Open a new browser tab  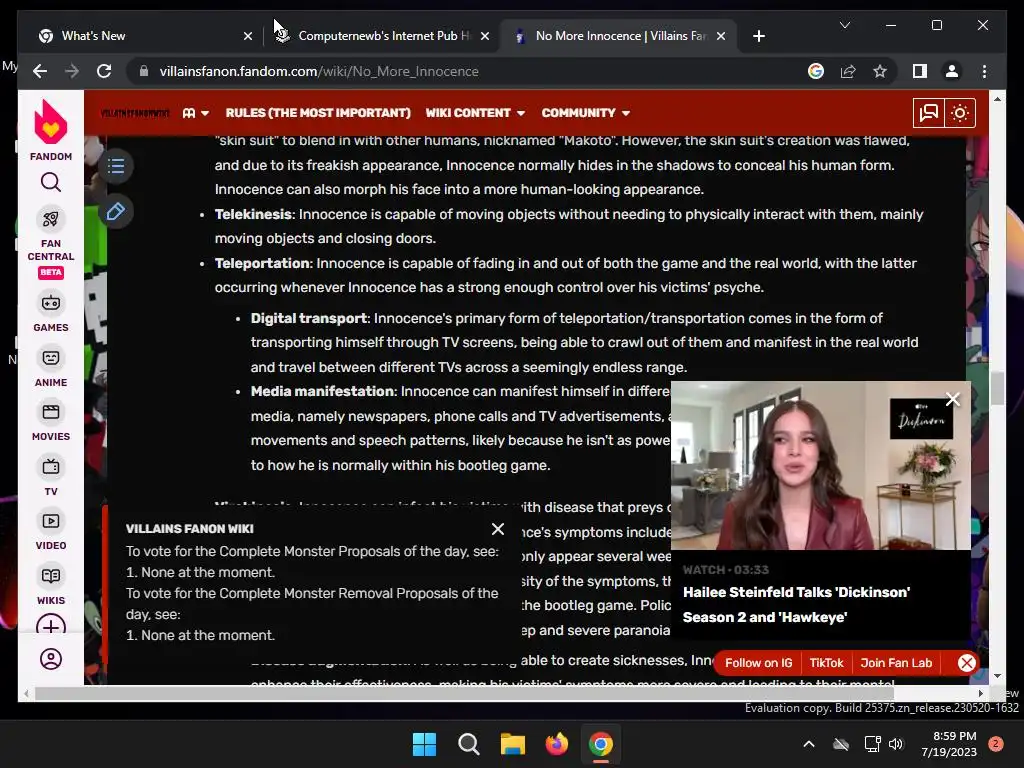point(758,36)
